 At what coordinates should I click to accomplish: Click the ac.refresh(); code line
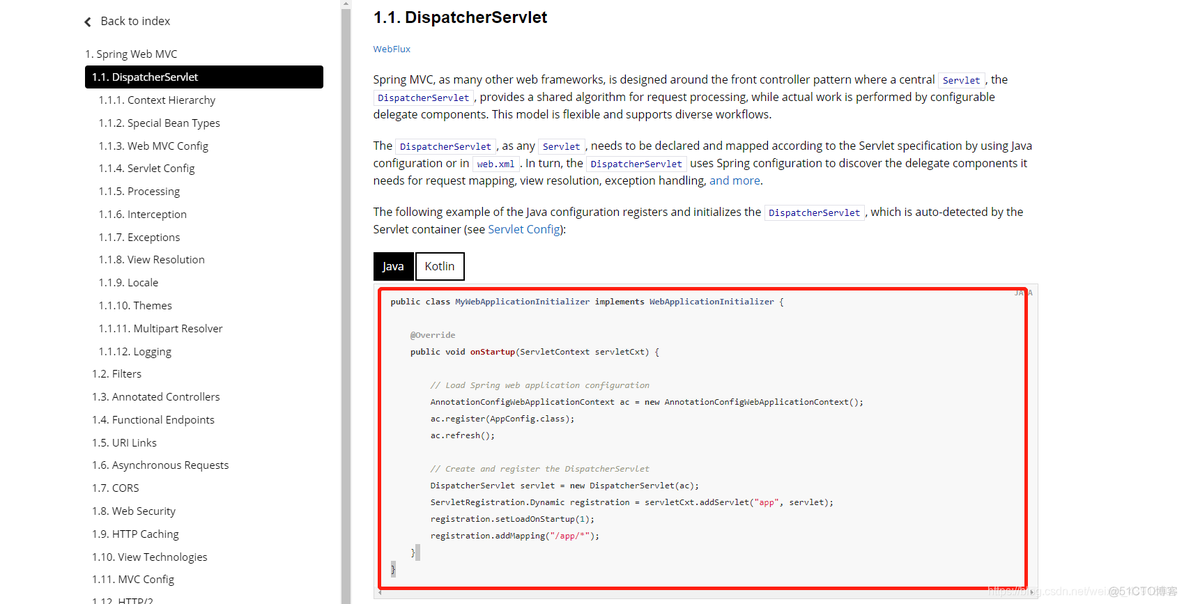point(462,436)
